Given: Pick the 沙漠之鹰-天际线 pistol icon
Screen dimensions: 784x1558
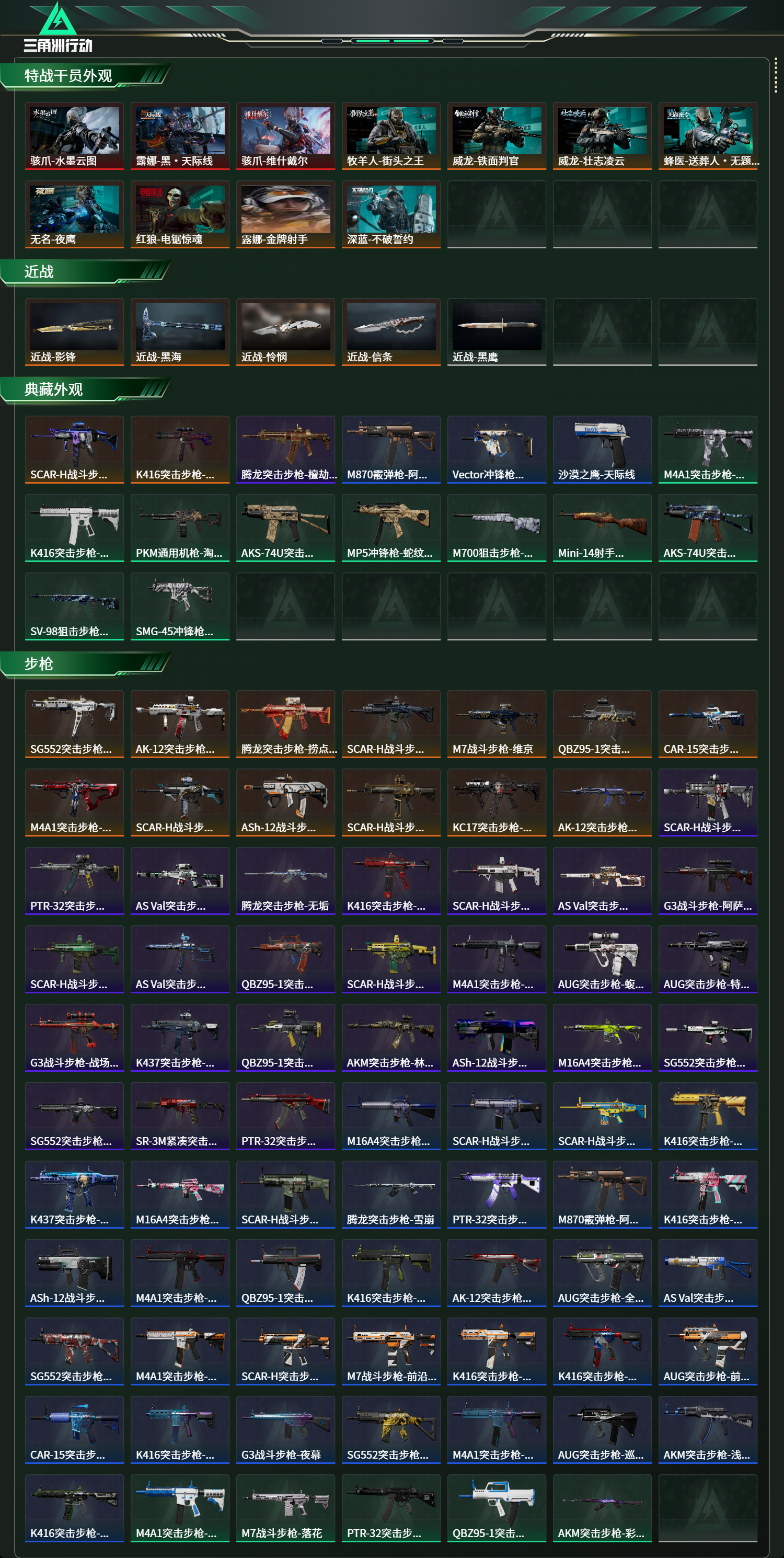Looking at the screenshot, I should (x=602, y=449).
